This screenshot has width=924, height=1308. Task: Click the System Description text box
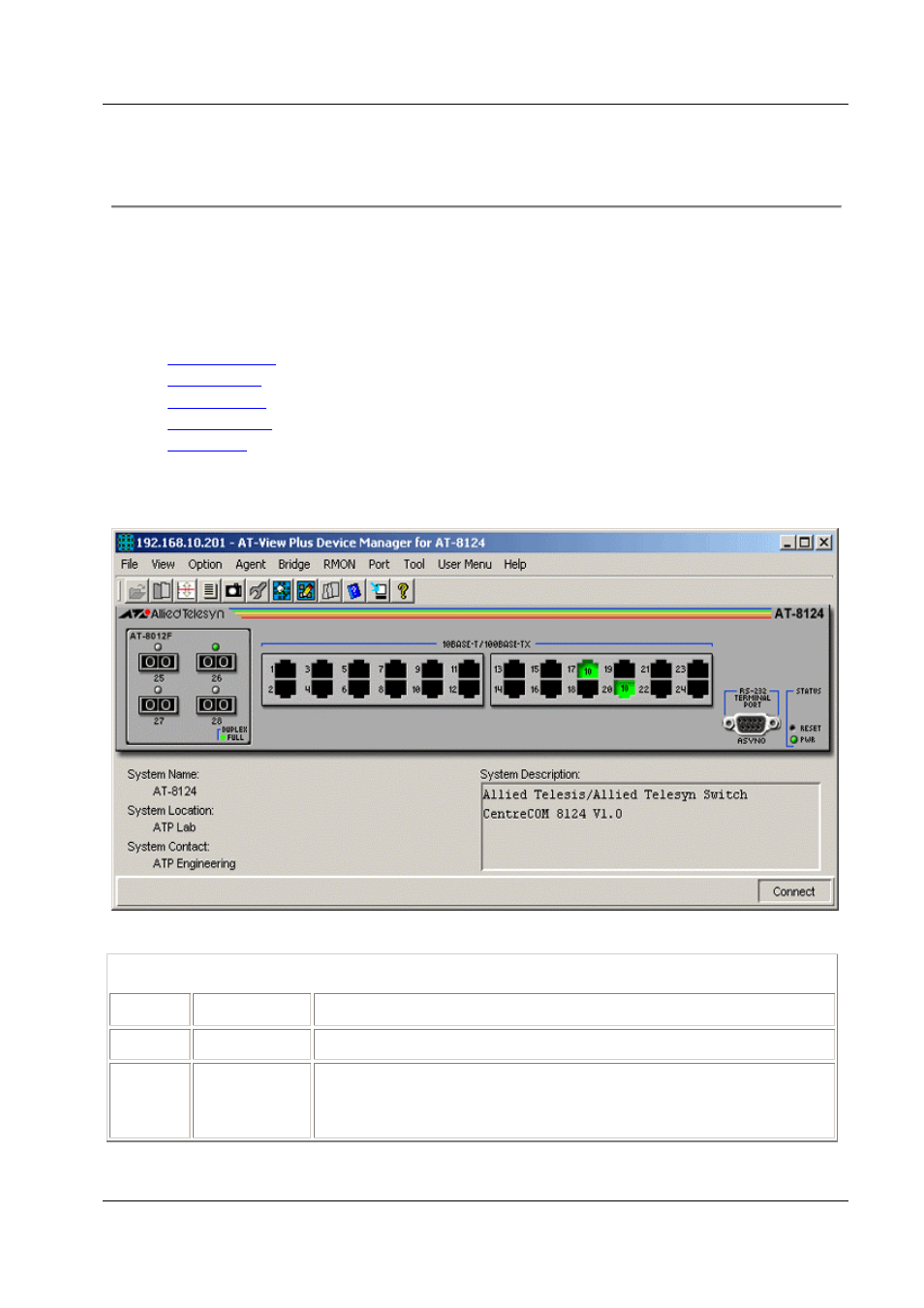click(x=651, y=826)
